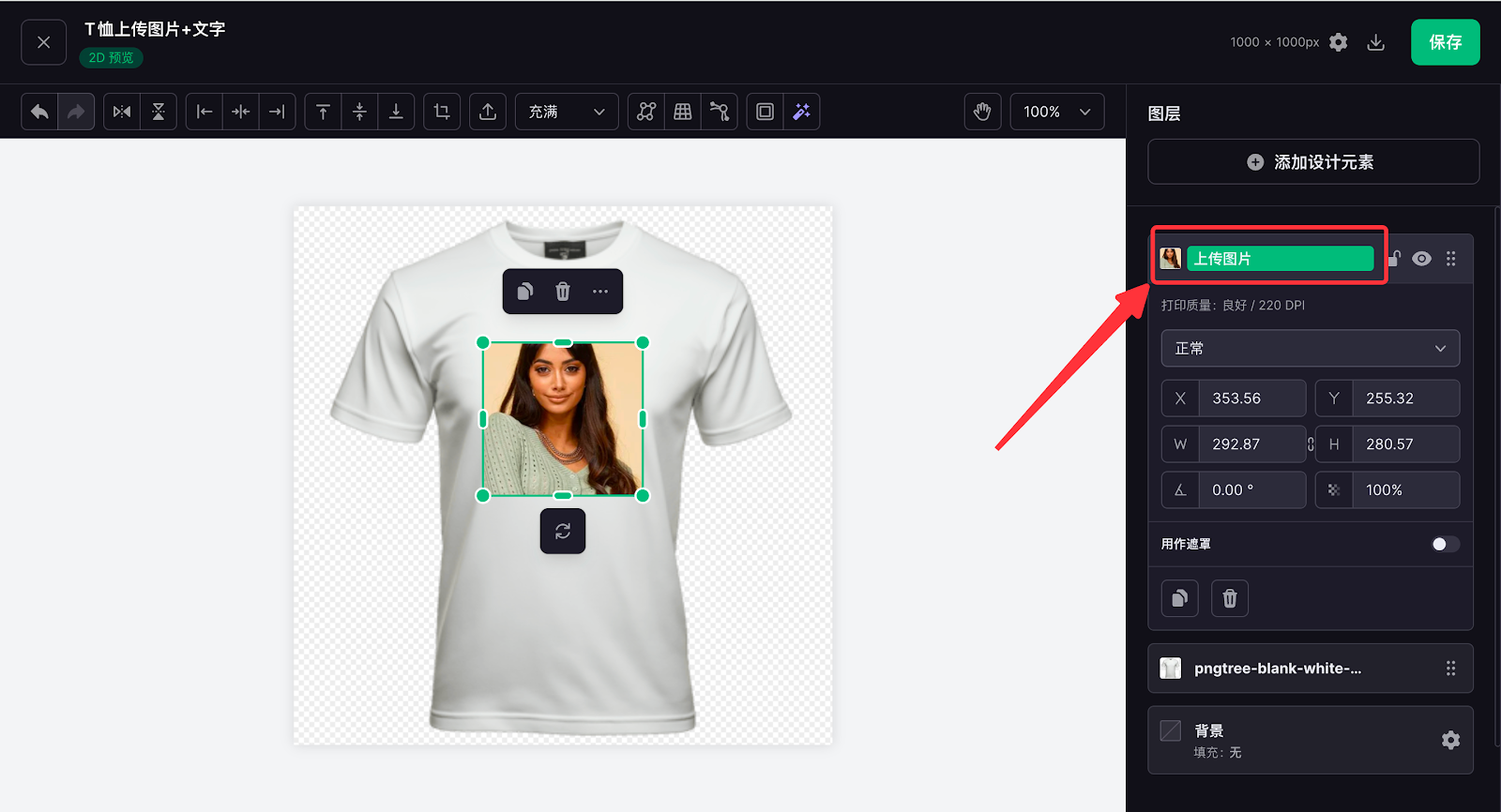1501x812 pixels.
Task: Align layer to horizontal center
Action: click(x=241, y=112)
